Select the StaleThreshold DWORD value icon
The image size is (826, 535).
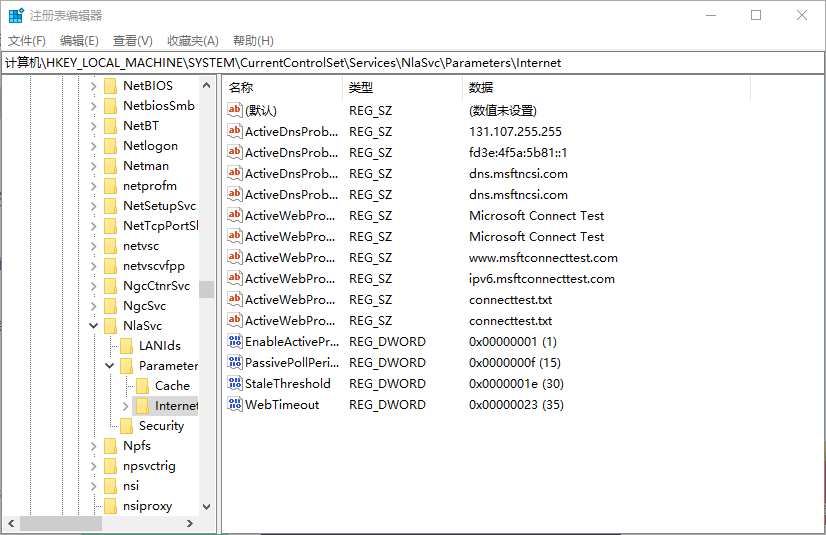(x=235, y=384)
